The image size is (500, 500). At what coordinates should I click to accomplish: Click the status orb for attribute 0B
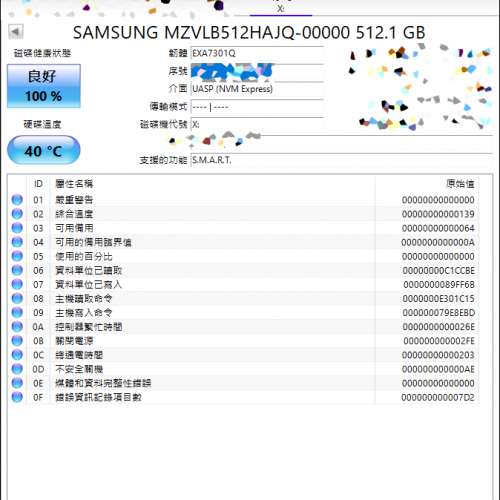click(17, 341)
